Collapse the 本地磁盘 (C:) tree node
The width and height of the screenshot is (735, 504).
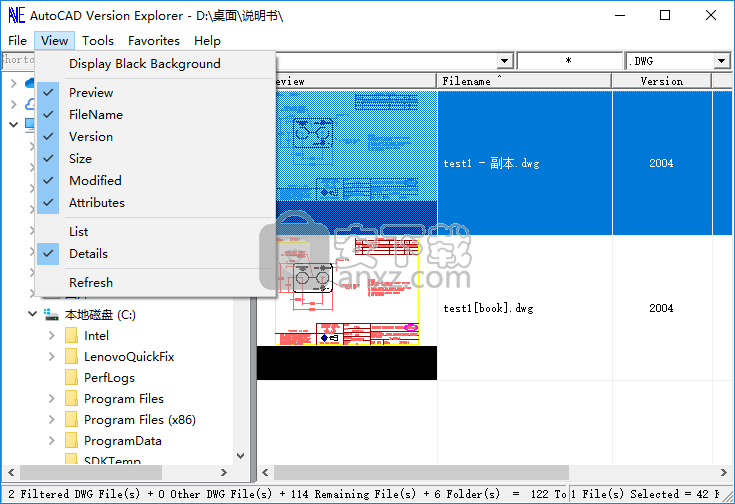[x=32, y=314]
